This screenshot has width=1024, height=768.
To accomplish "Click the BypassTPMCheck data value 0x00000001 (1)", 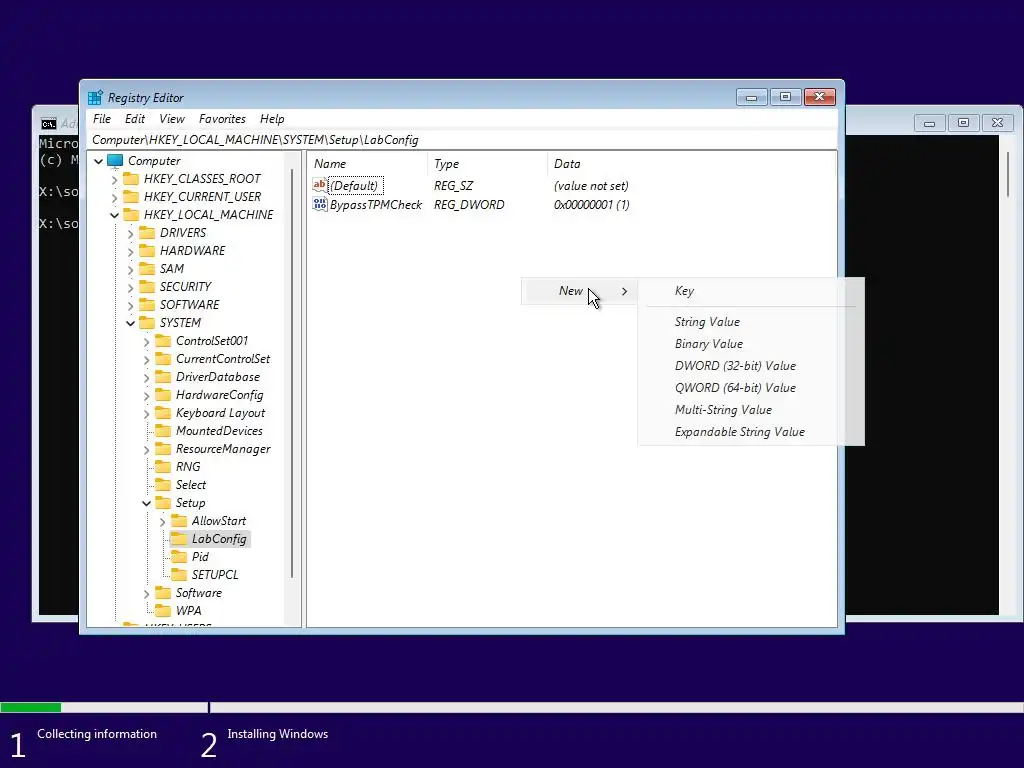I will point(592,204).
